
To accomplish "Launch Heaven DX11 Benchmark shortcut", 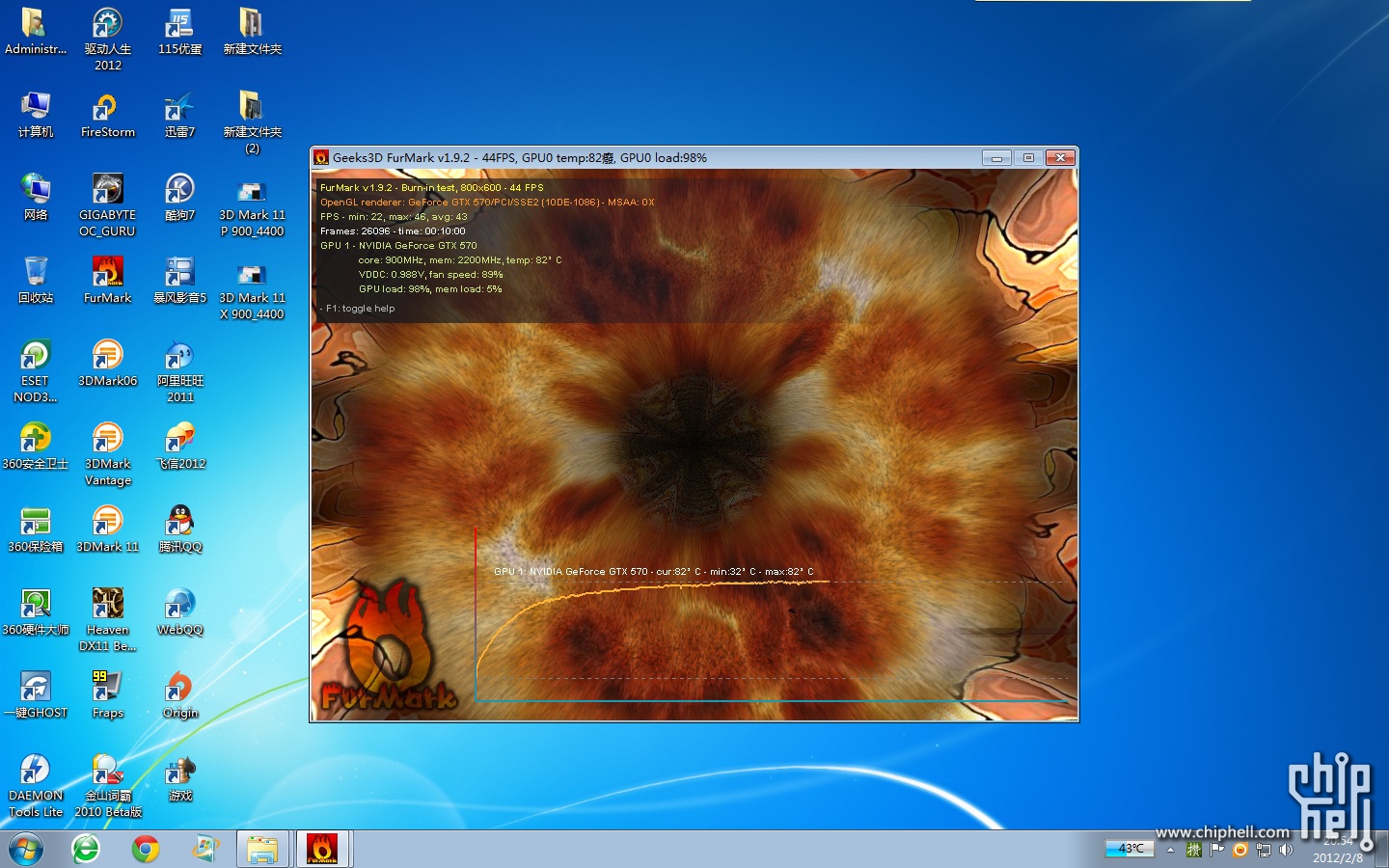I will coord(107,620).
